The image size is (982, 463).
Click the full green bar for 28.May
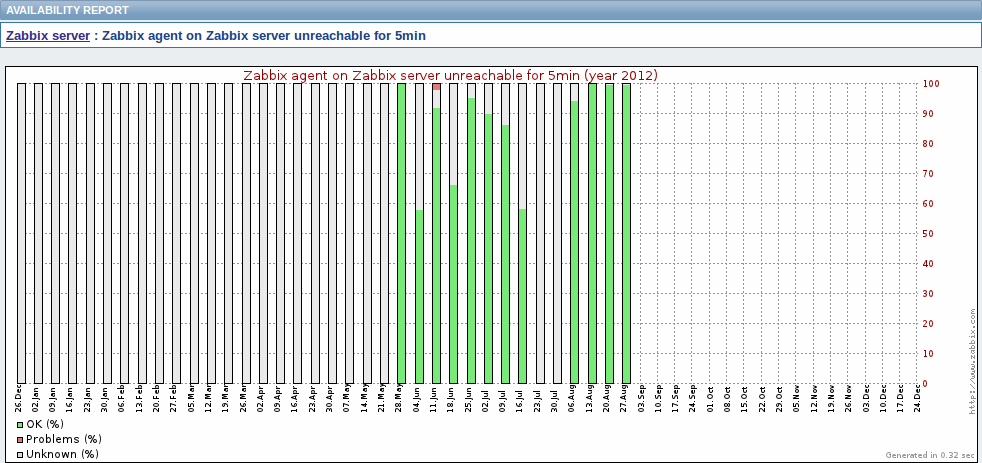[x=401, y=233]
